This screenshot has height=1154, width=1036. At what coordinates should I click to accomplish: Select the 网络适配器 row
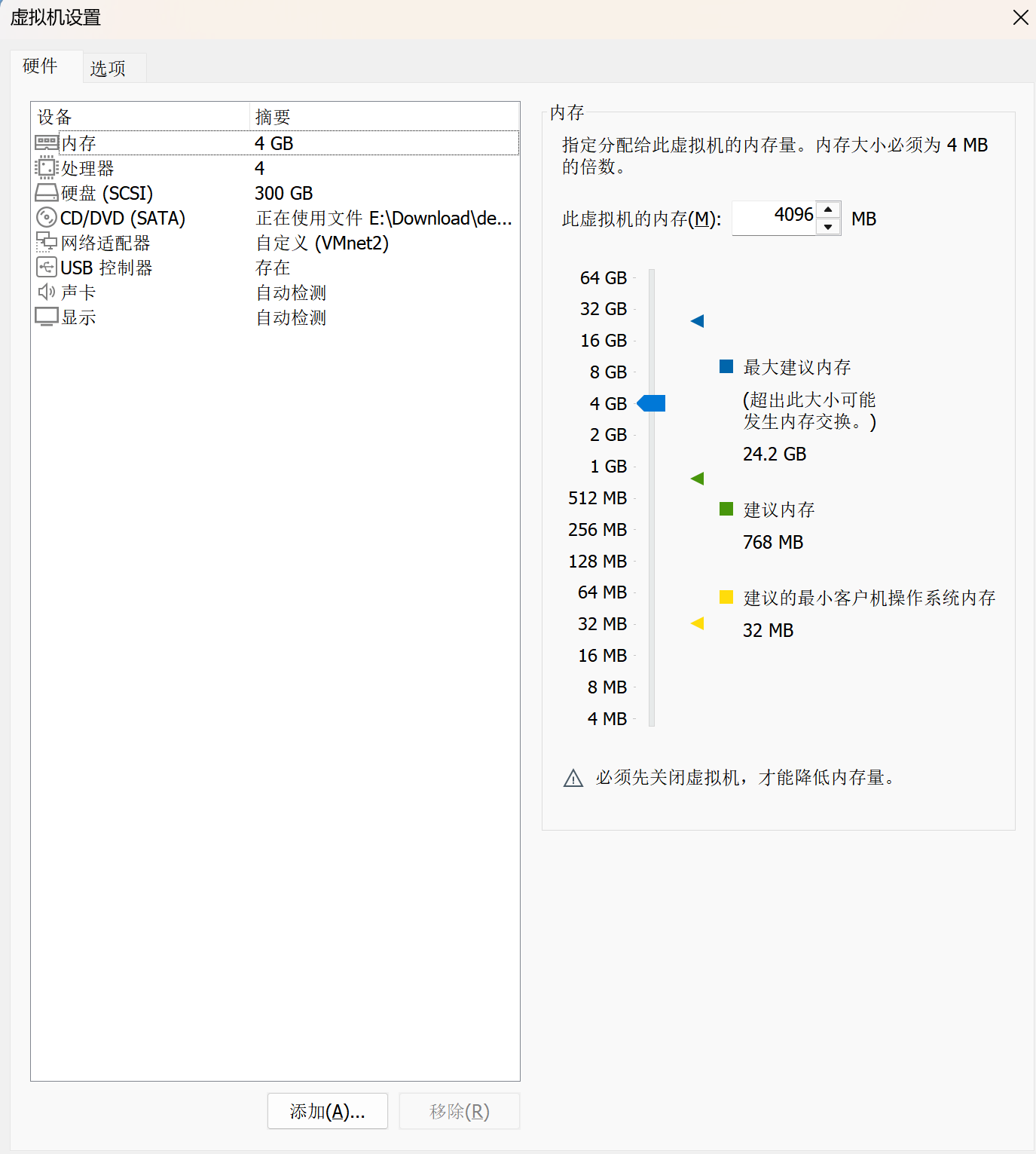[x=276, y=243]
